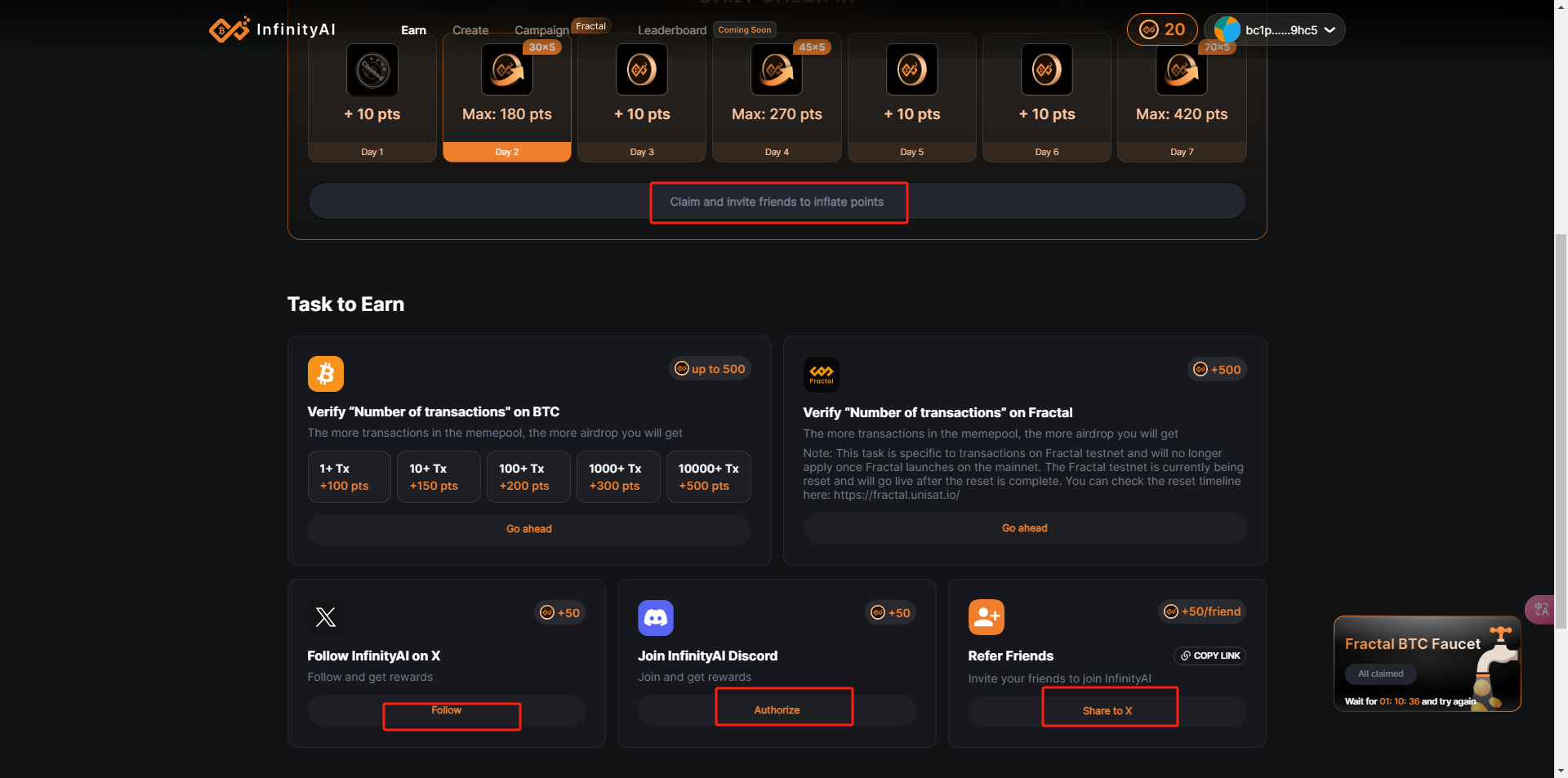The image size is (1568, 778).
Task: Select the 100+ Tx +200 pts tier
Action: click(528, 477)
